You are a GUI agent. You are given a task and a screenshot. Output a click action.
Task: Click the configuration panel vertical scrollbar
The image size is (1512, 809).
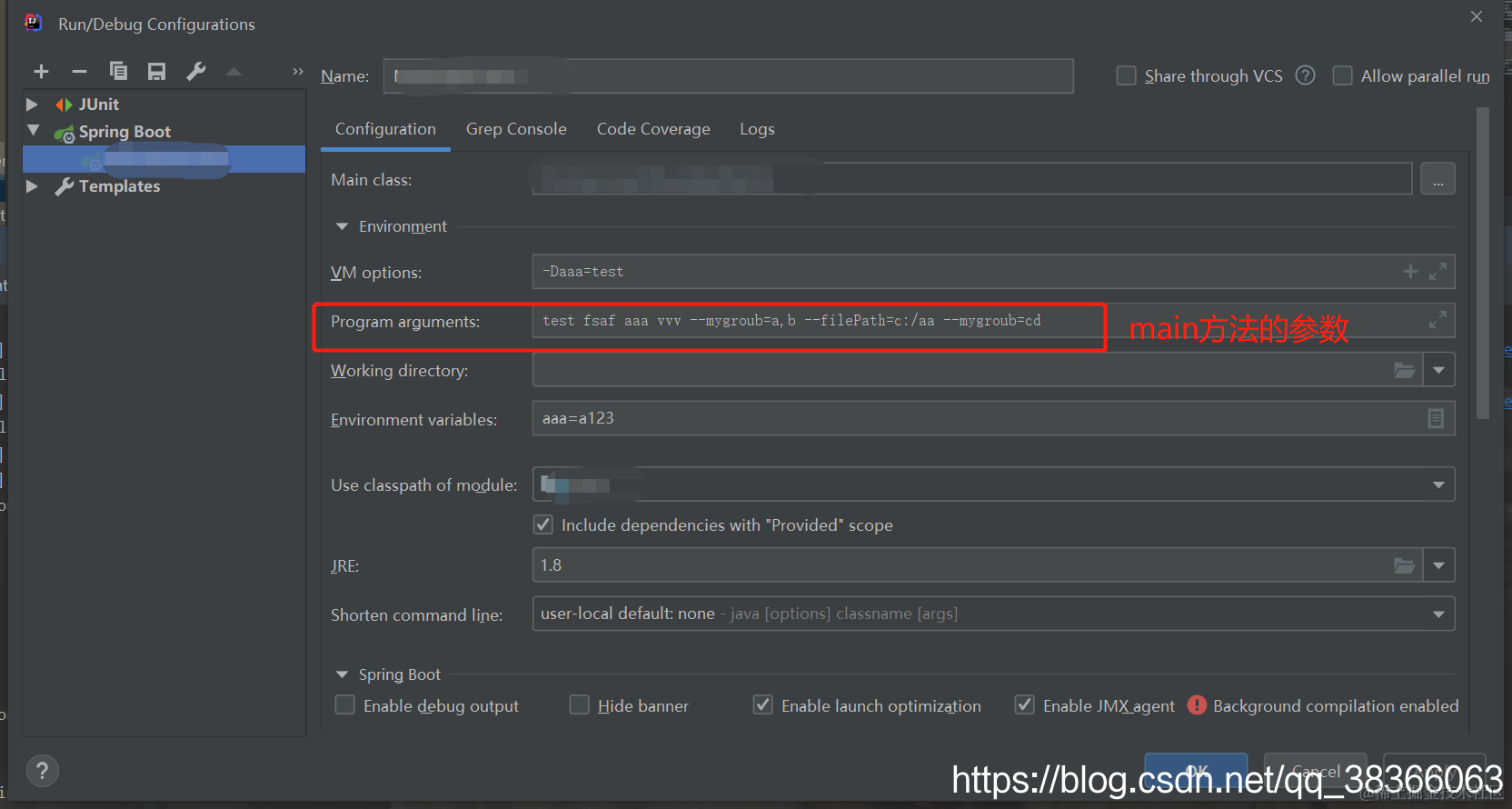tap(1483, 264)
